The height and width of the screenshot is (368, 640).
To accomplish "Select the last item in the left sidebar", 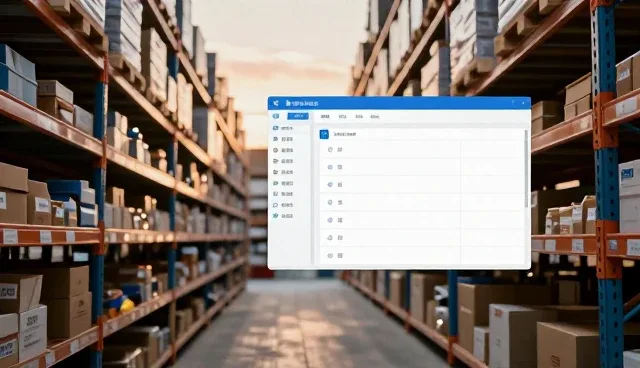I will click(x=283, y=216).
